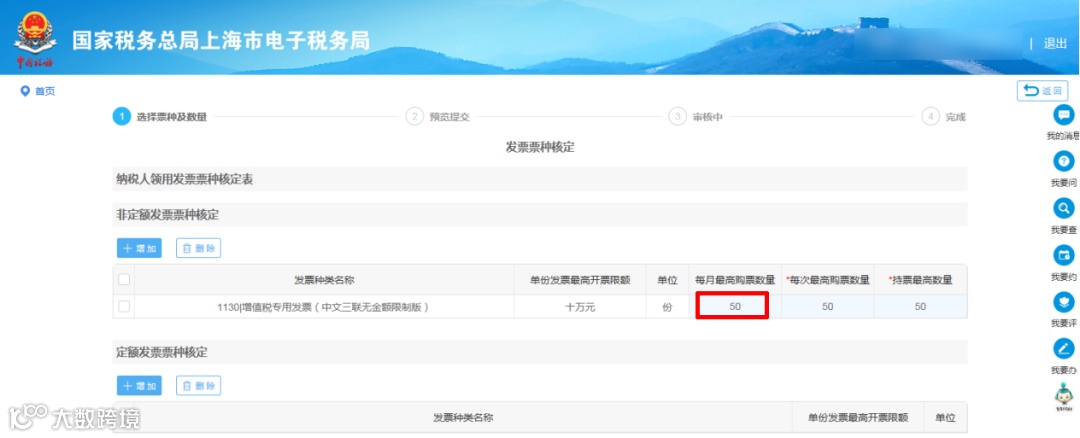Click the robot assistant icon in sidebar

click(1064, 395)
